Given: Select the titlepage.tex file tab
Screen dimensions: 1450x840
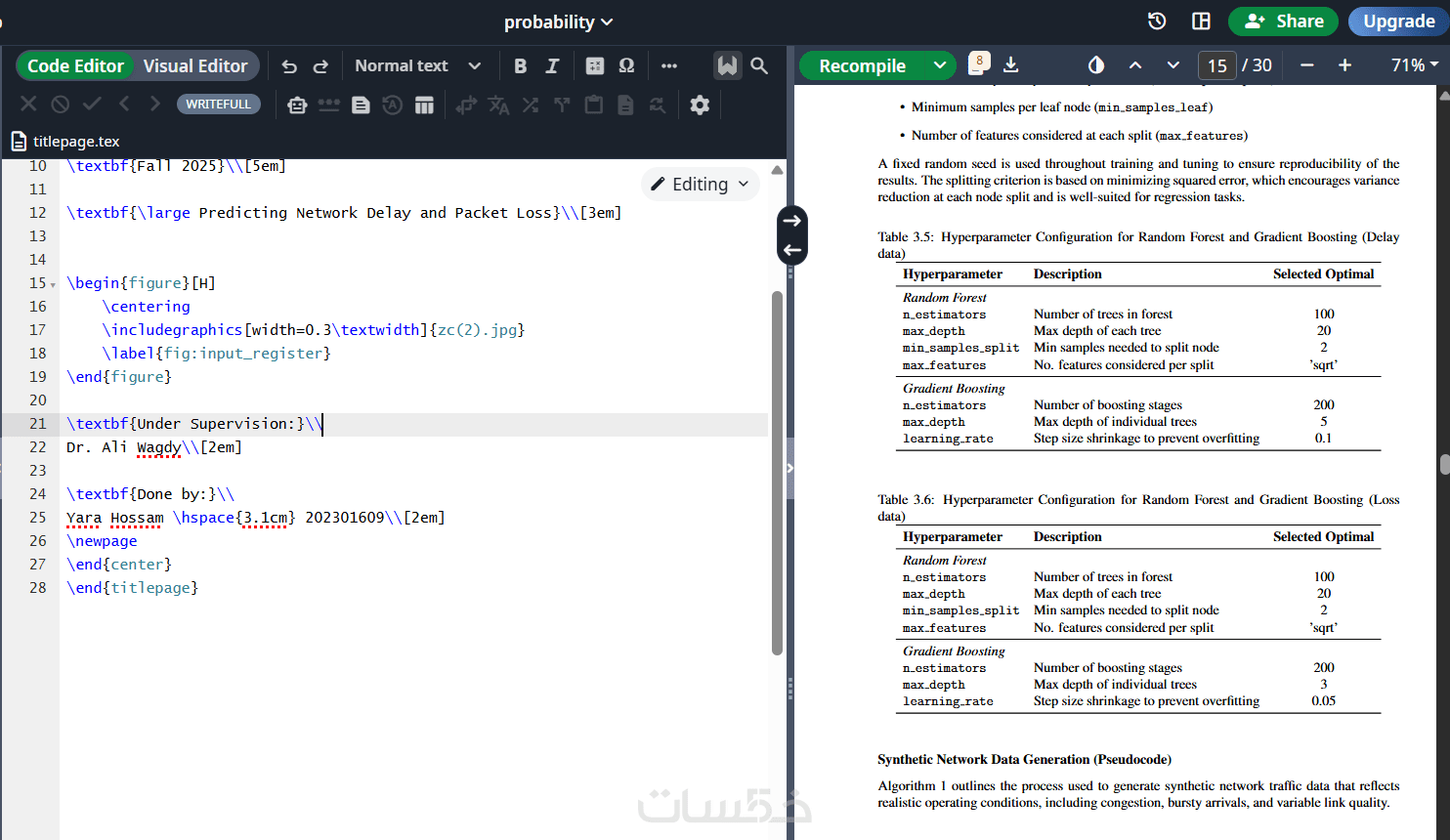Looking at the screenshot, I should (x=65, y=142).
